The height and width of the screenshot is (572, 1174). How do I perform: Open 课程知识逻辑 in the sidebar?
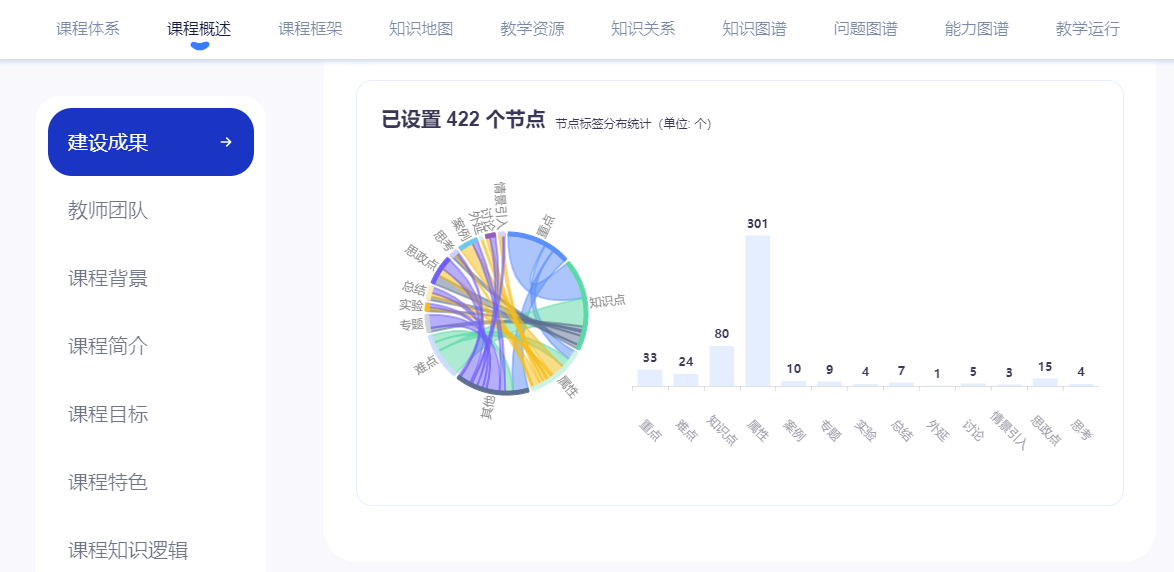(x=128, y=550)
